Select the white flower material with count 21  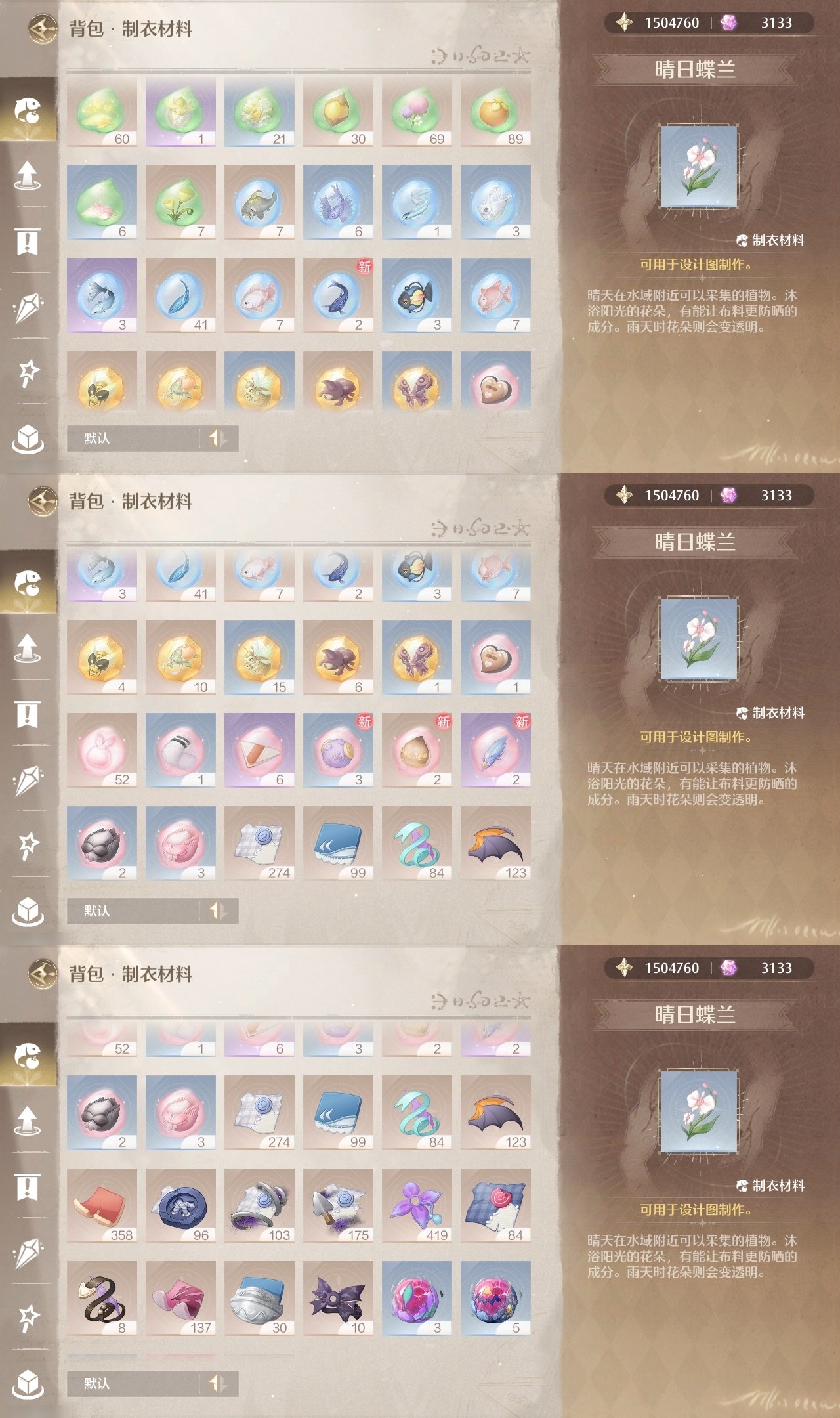point(259,112)
